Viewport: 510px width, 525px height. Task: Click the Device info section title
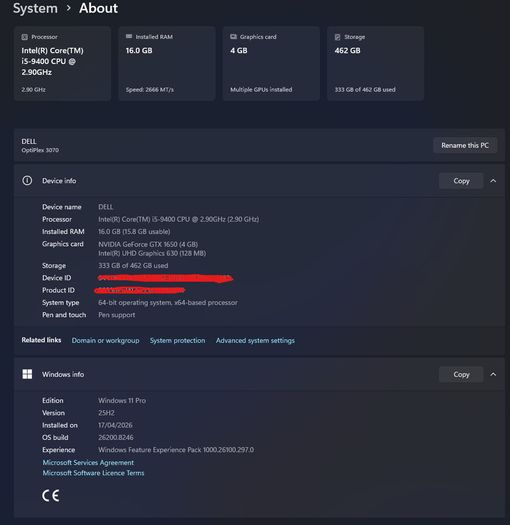59,181
